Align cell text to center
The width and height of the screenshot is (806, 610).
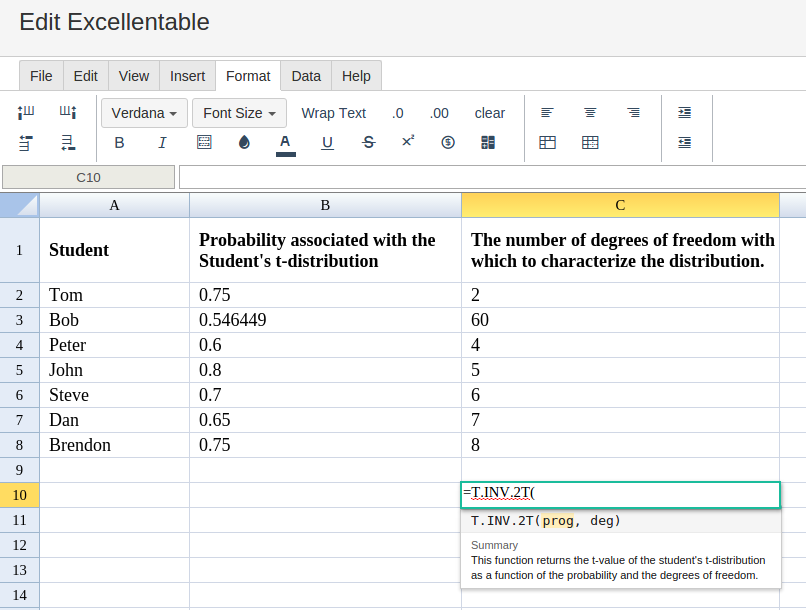point(591,113)
